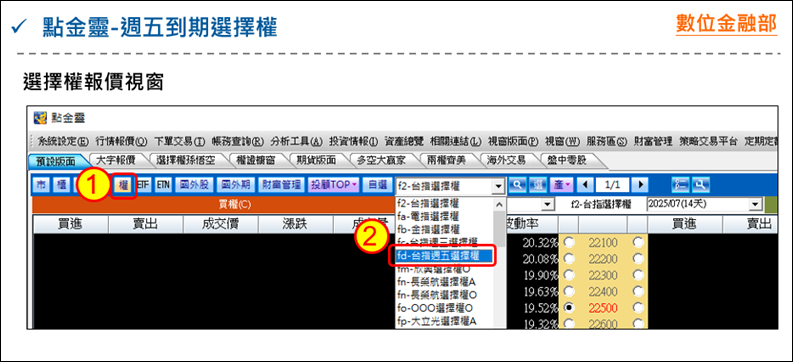Screen dimensions: 793x362
Task: Select the left radio button beside strike 22500
Action: pos(570,307)
